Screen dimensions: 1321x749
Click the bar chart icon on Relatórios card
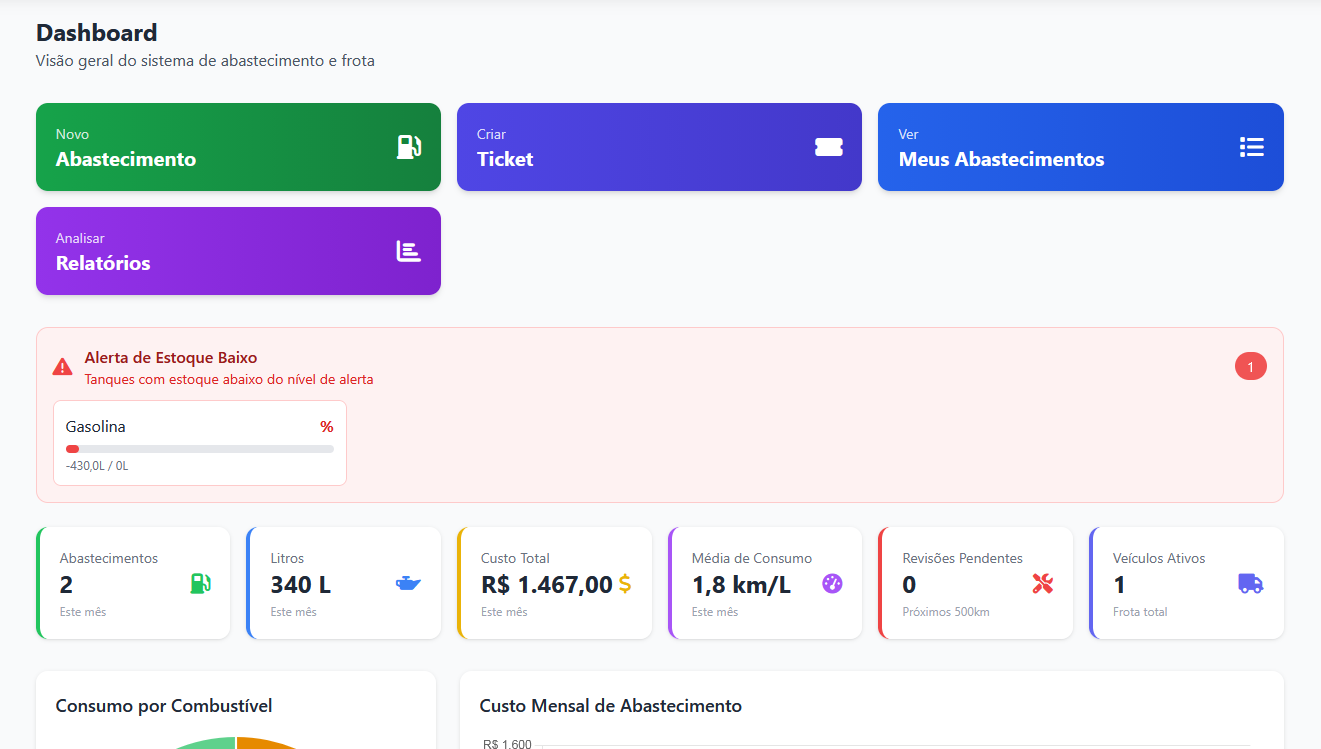click(408, 251)
